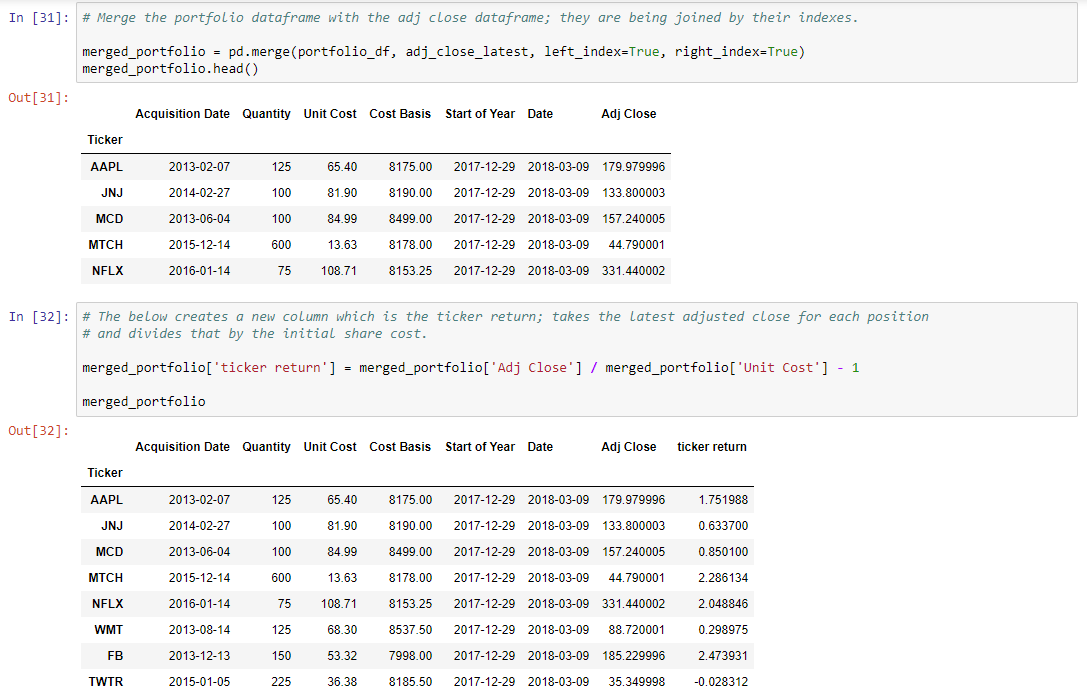Click the In [31] prompt label

click(x=39, y=18)
